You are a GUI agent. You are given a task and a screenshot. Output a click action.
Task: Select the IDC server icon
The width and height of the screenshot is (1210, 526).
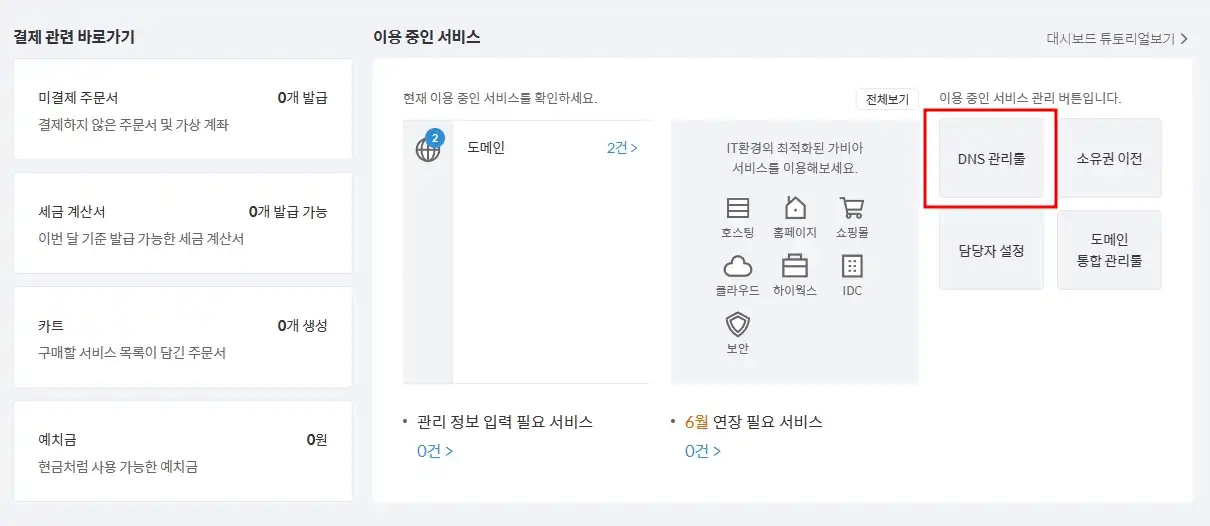(x=852, y=266)
